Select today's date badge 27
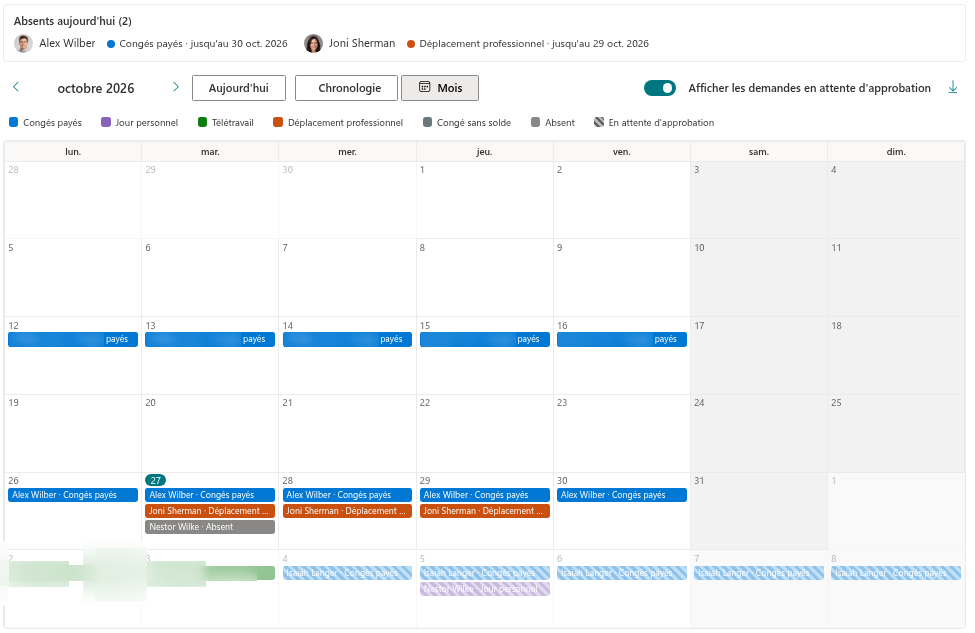975x633 pixels. click(x=155, y=480)
